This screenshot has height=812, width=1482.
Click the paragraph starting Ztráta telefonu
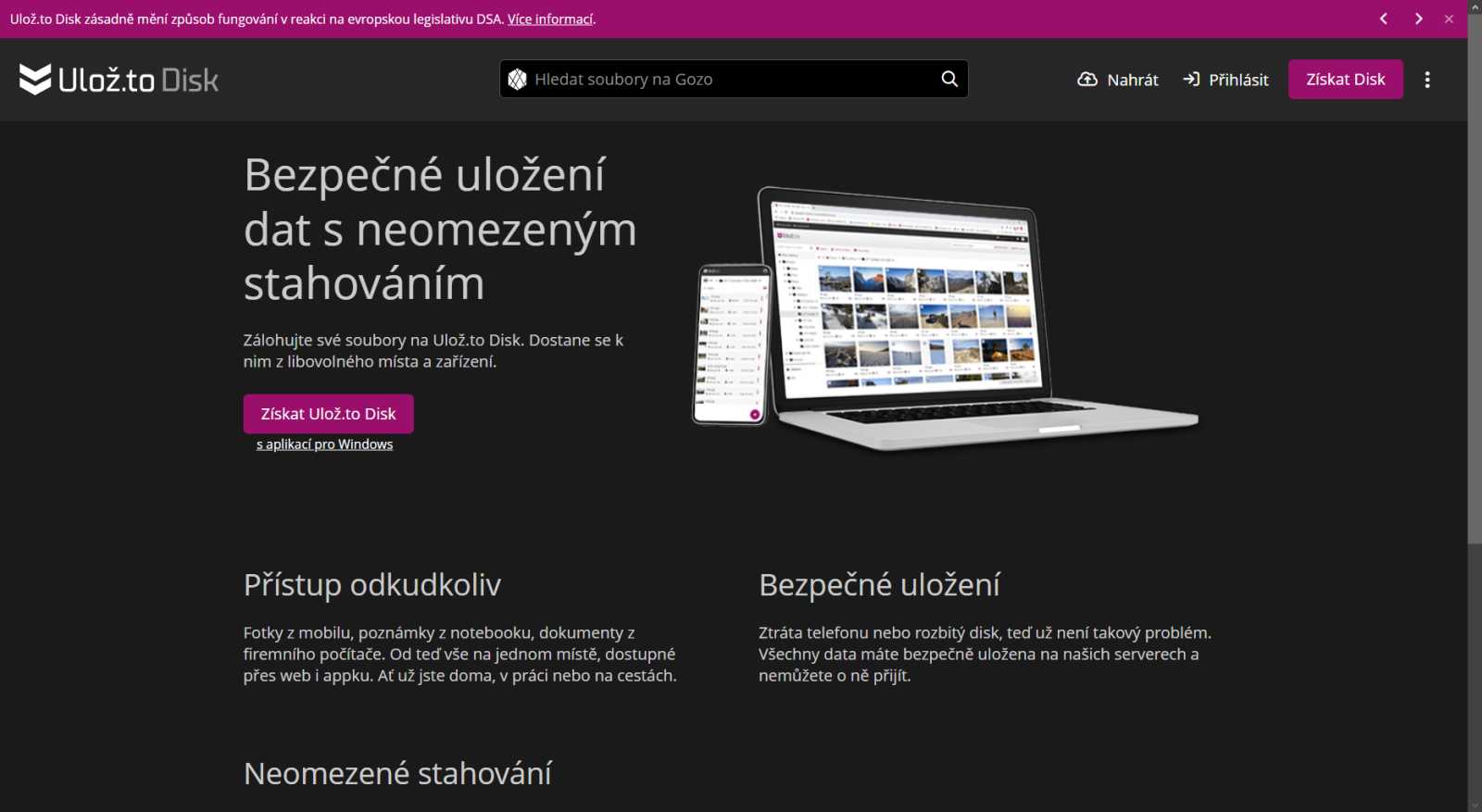[x=985, y=655]
